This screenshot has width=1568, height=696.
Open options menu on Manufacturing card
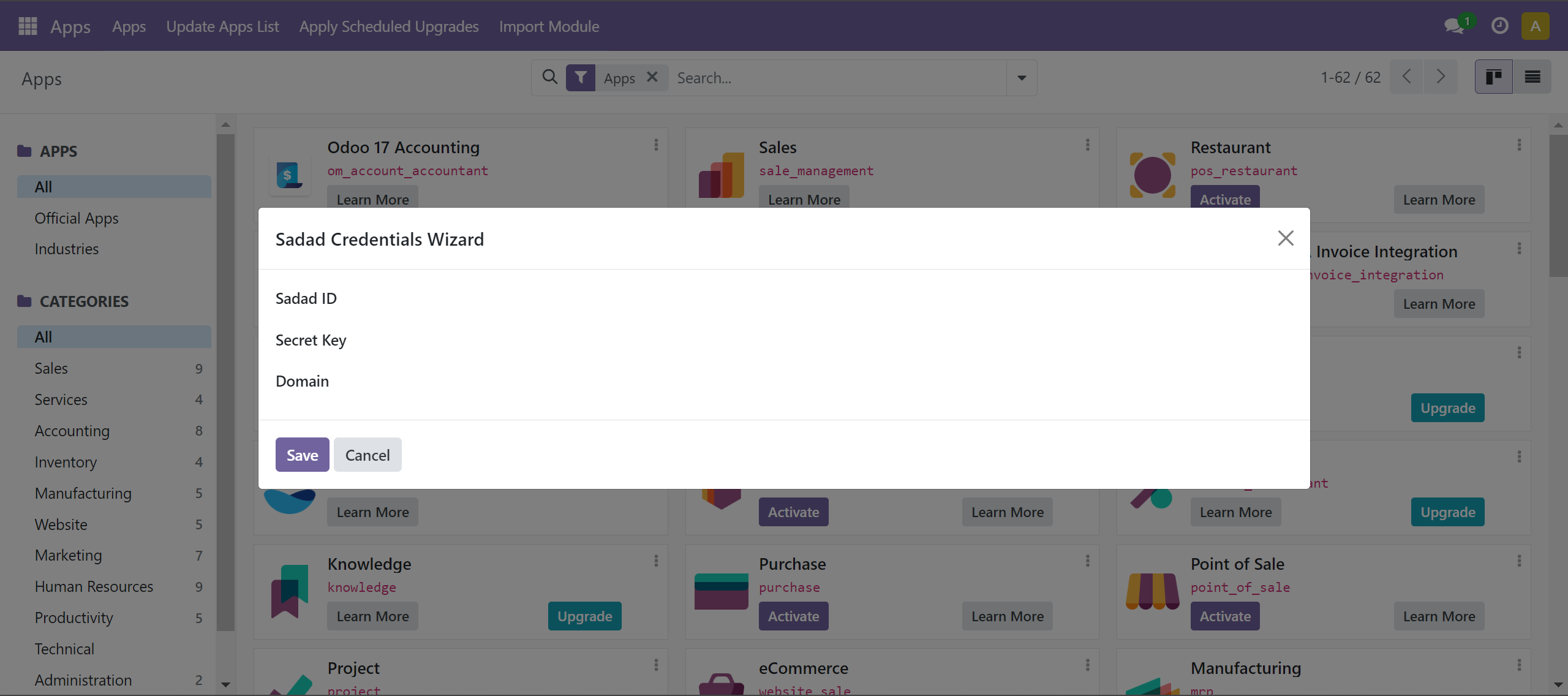coord(1519,665)
